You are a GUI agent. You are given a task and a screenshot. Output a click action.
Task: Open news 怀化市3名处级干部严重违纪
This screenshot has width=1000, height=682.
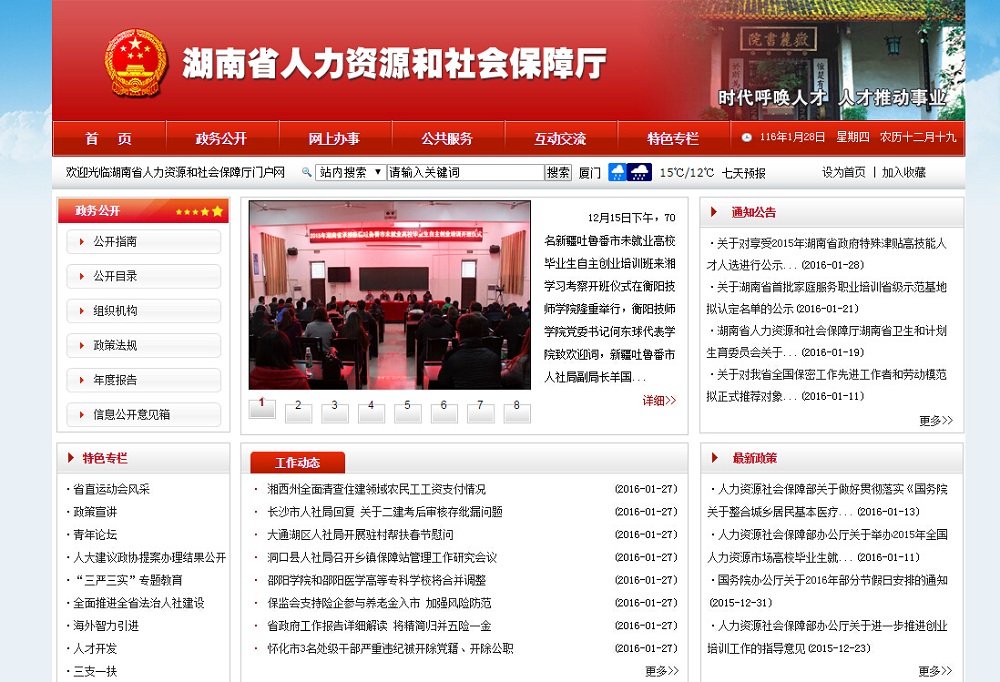(x=390, y=649)
